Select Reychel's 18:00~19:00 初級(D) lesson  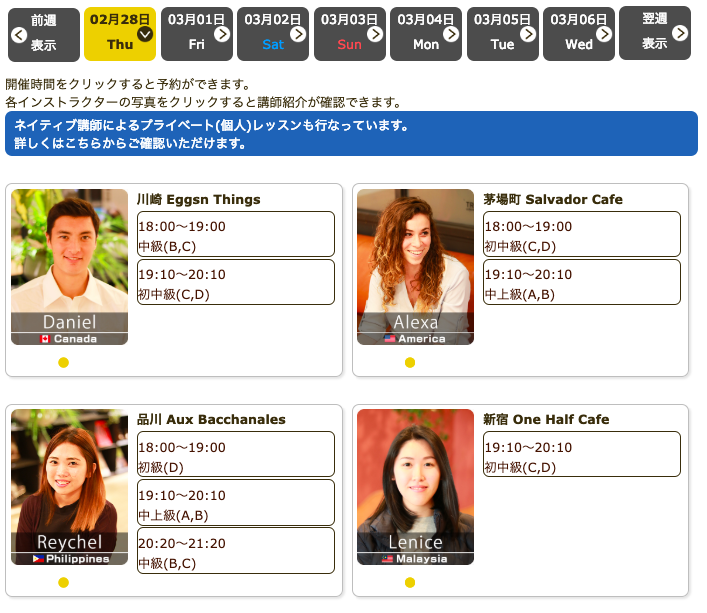pos(235,455)
